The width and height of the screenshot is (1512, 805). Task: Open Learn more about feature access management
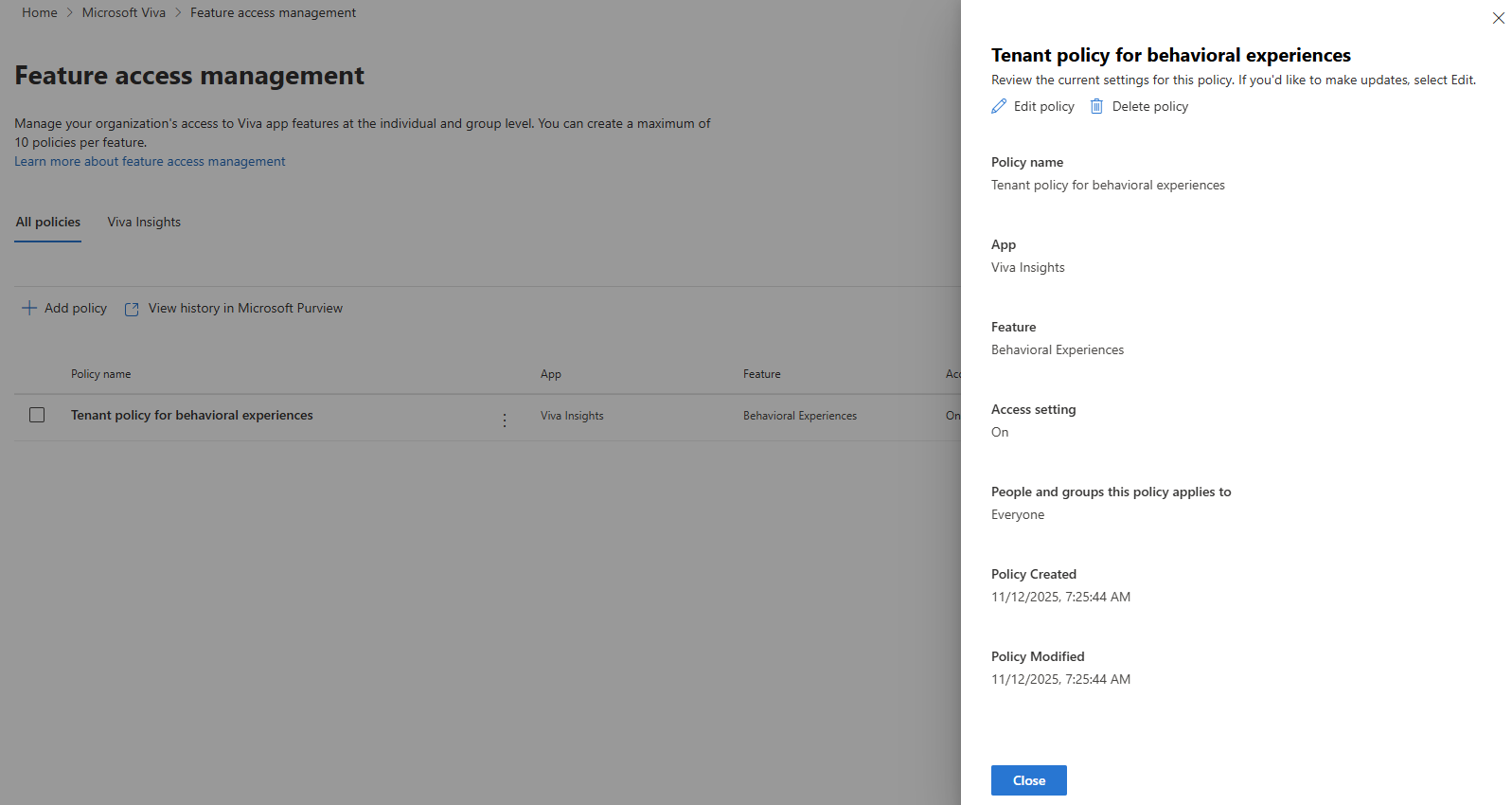tap(150, 161)
